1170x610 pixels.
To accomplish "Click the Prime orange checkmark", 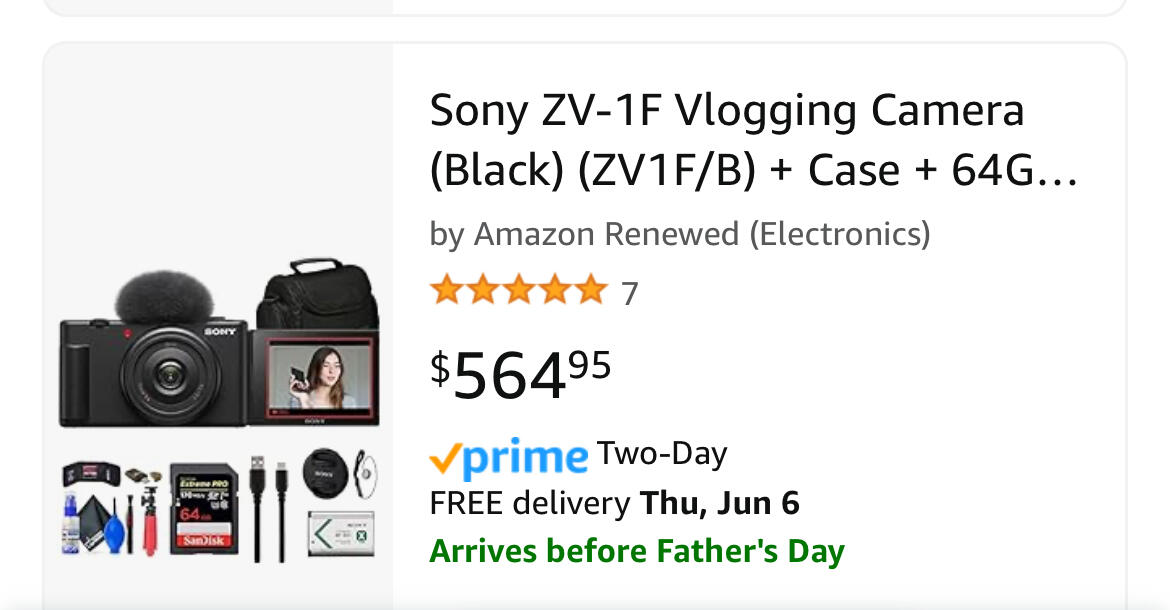I will 444,459.
